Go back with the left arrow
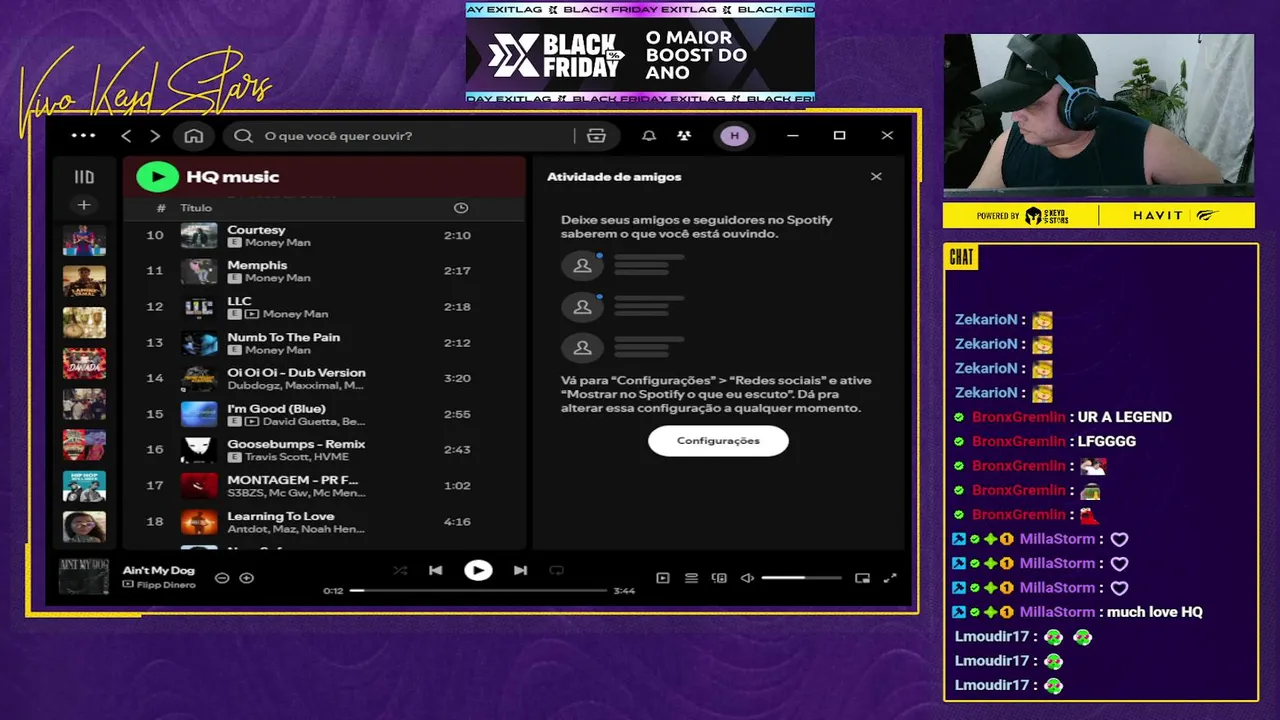Viewport: 1280px width, 720px height. (126, 136)
